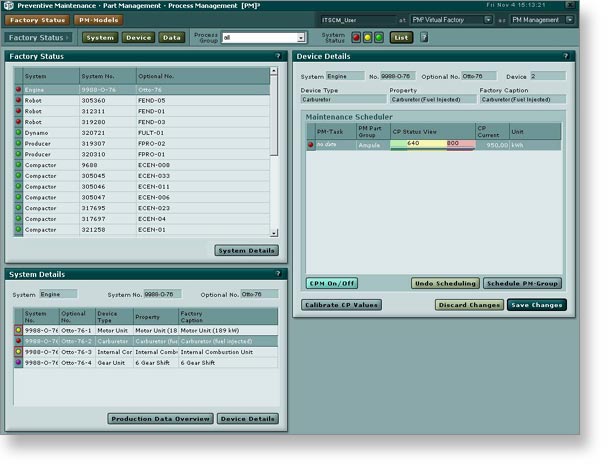Click the Save Changes button
This screenshot has height=465, width=610.
pos(537,305)
